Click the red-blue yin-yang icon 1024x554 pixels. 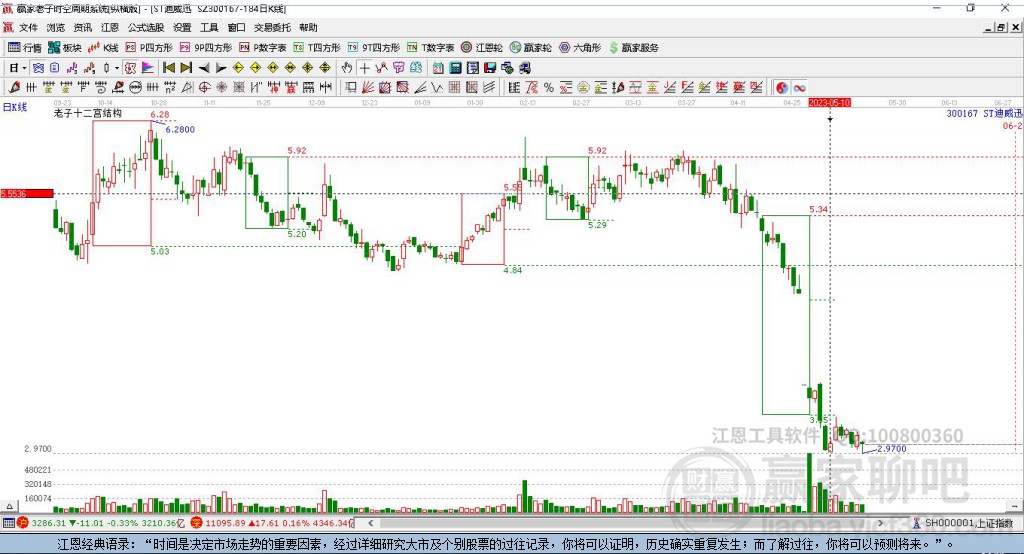(x=782, y=88)
